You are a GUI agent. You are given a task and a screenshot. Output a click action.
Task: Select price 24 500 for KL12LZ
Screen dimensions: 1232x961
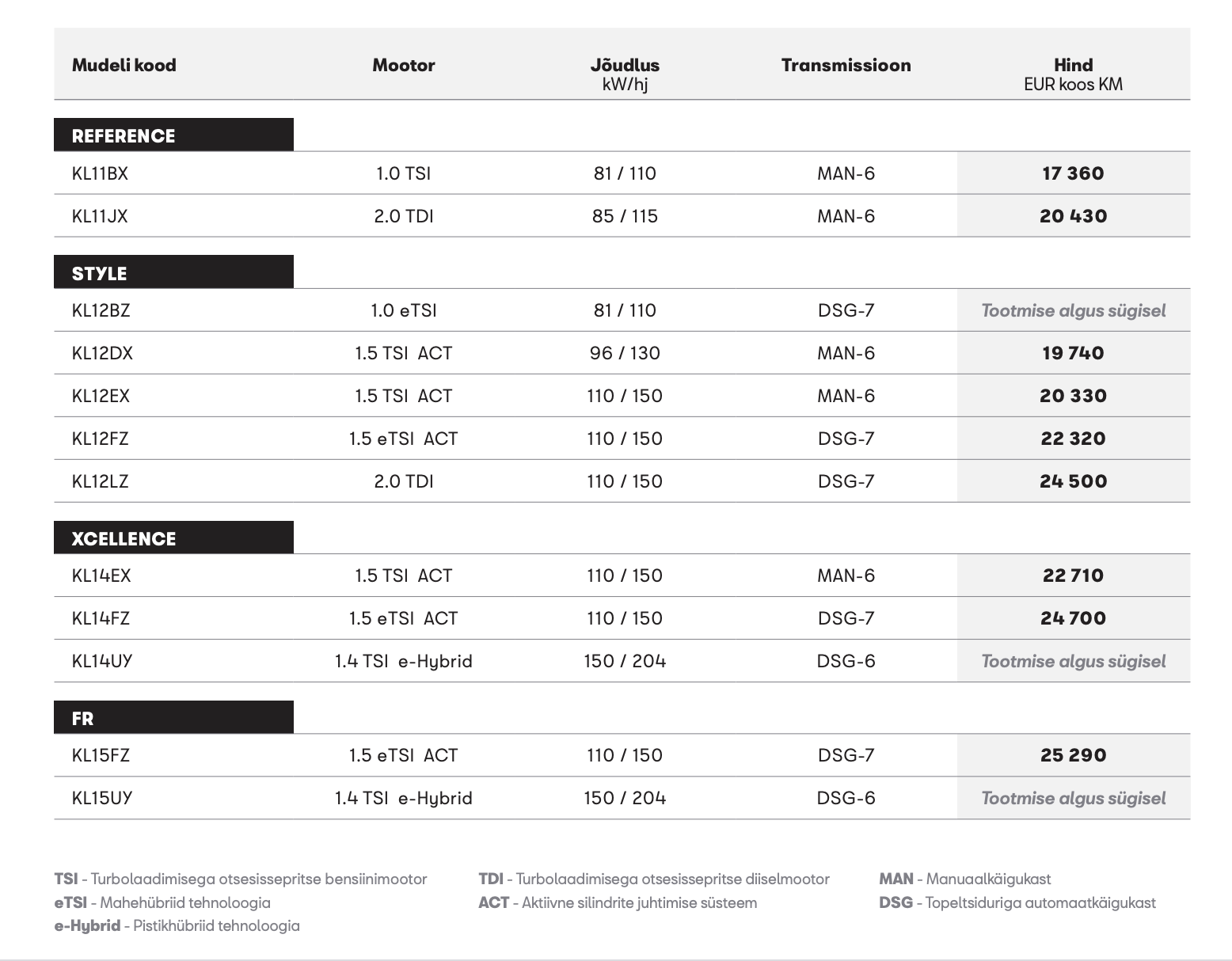pos(1073,481)
